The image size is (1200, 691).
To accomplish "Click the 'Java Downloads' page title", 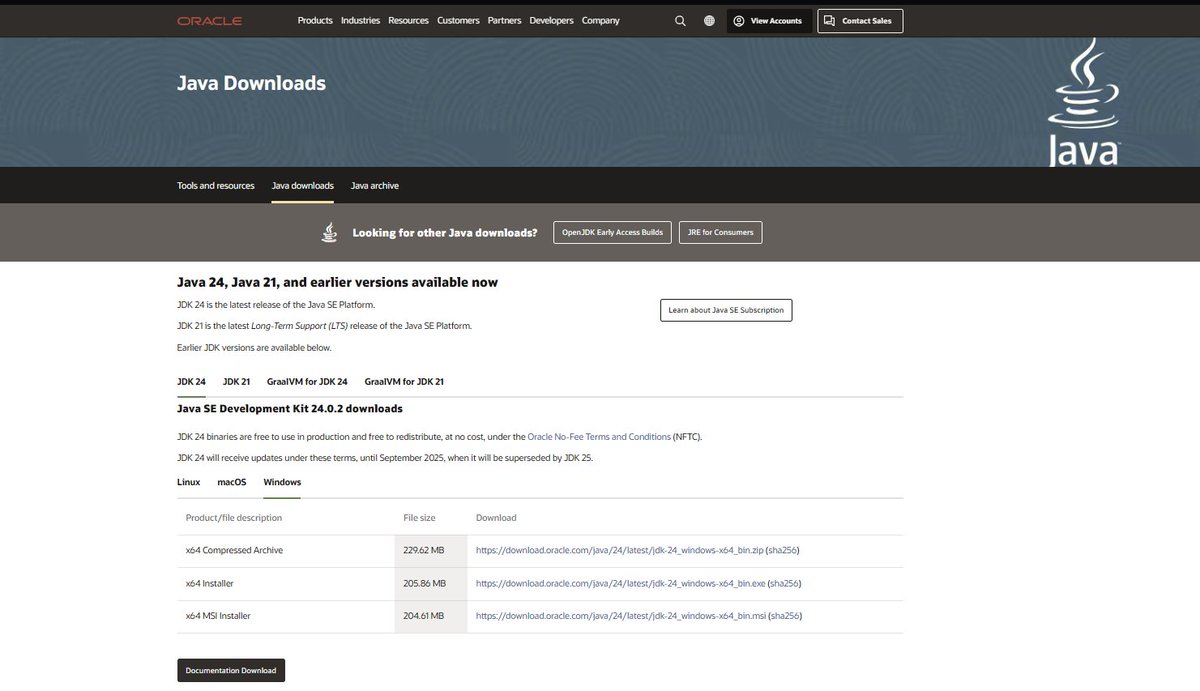I will [x=251, y=83].
